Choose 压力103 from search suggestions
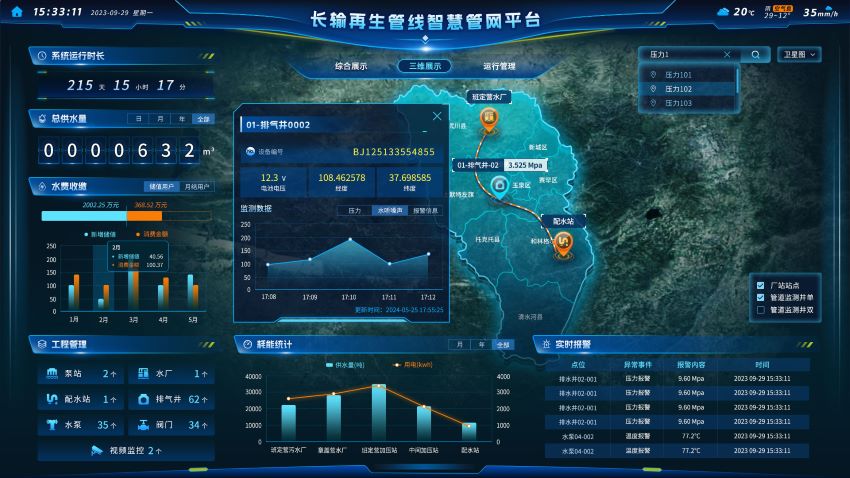The width and height of the screenshot is (850, 478). point(687,103)
